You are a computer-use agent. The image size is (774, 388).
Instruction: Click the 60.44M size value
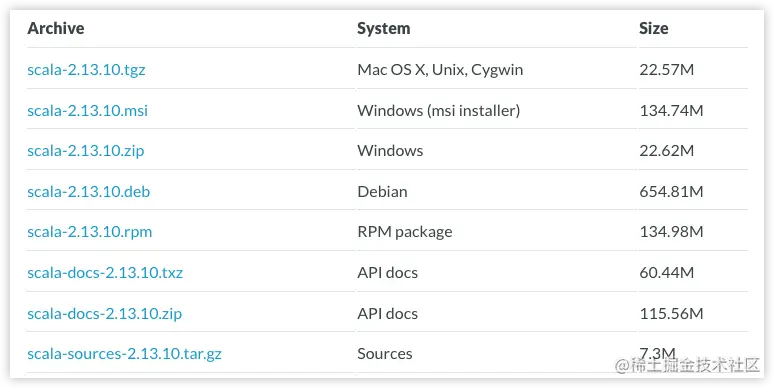click(667, 272)
